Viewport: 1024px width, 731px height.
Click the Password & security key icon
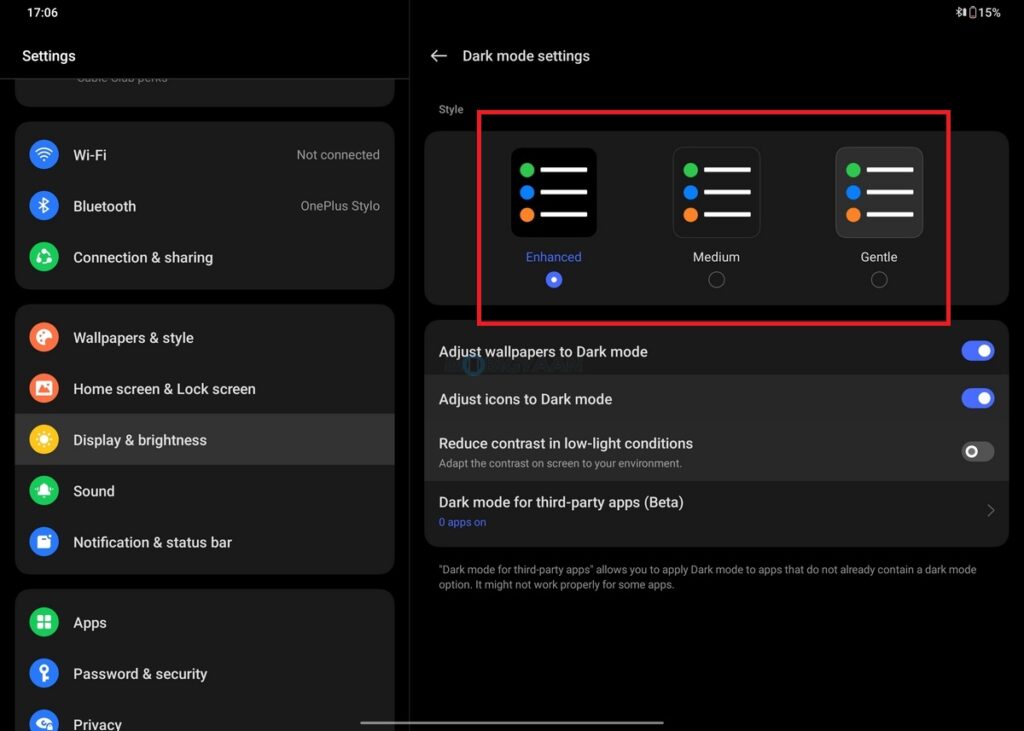[x=44, y=674]
